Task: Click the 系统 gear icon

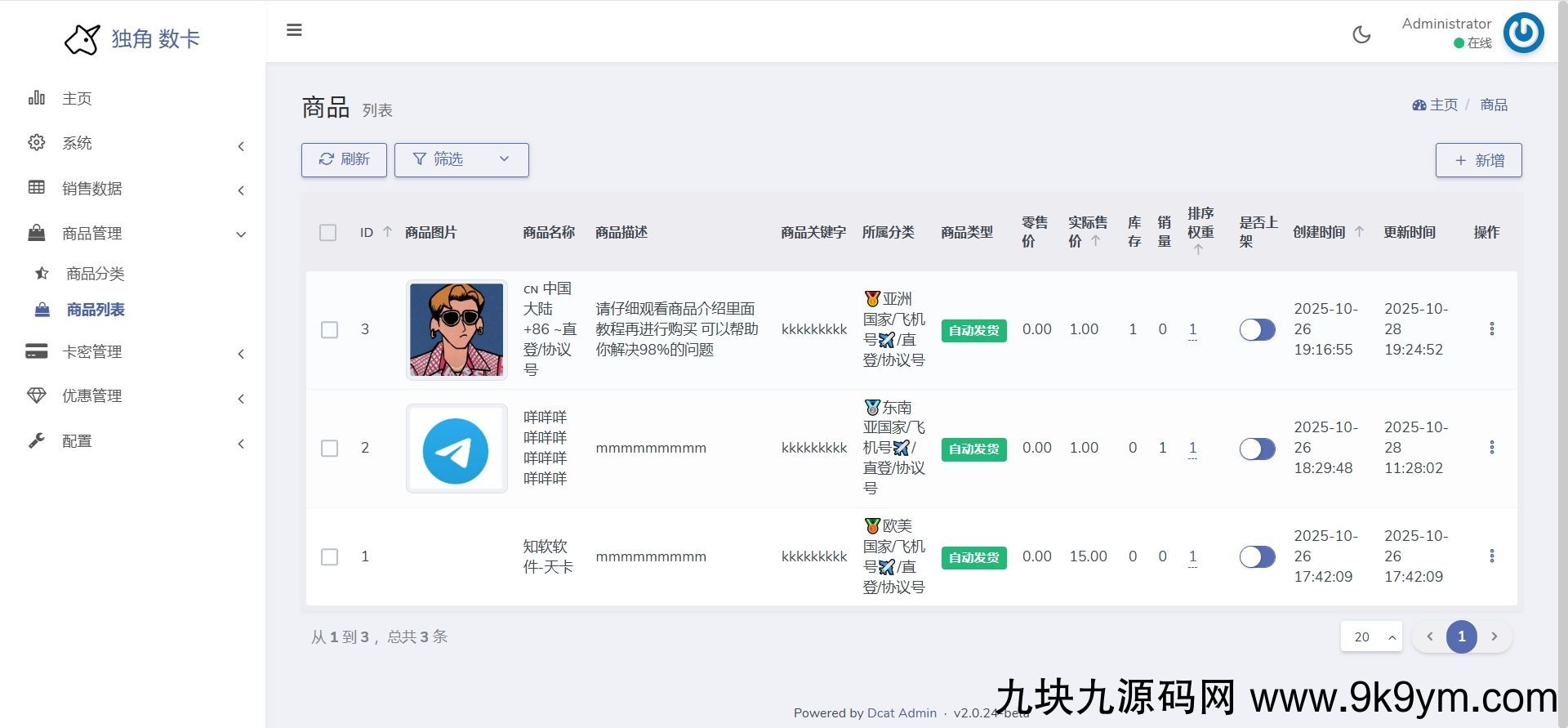Action: pos(37,142)
